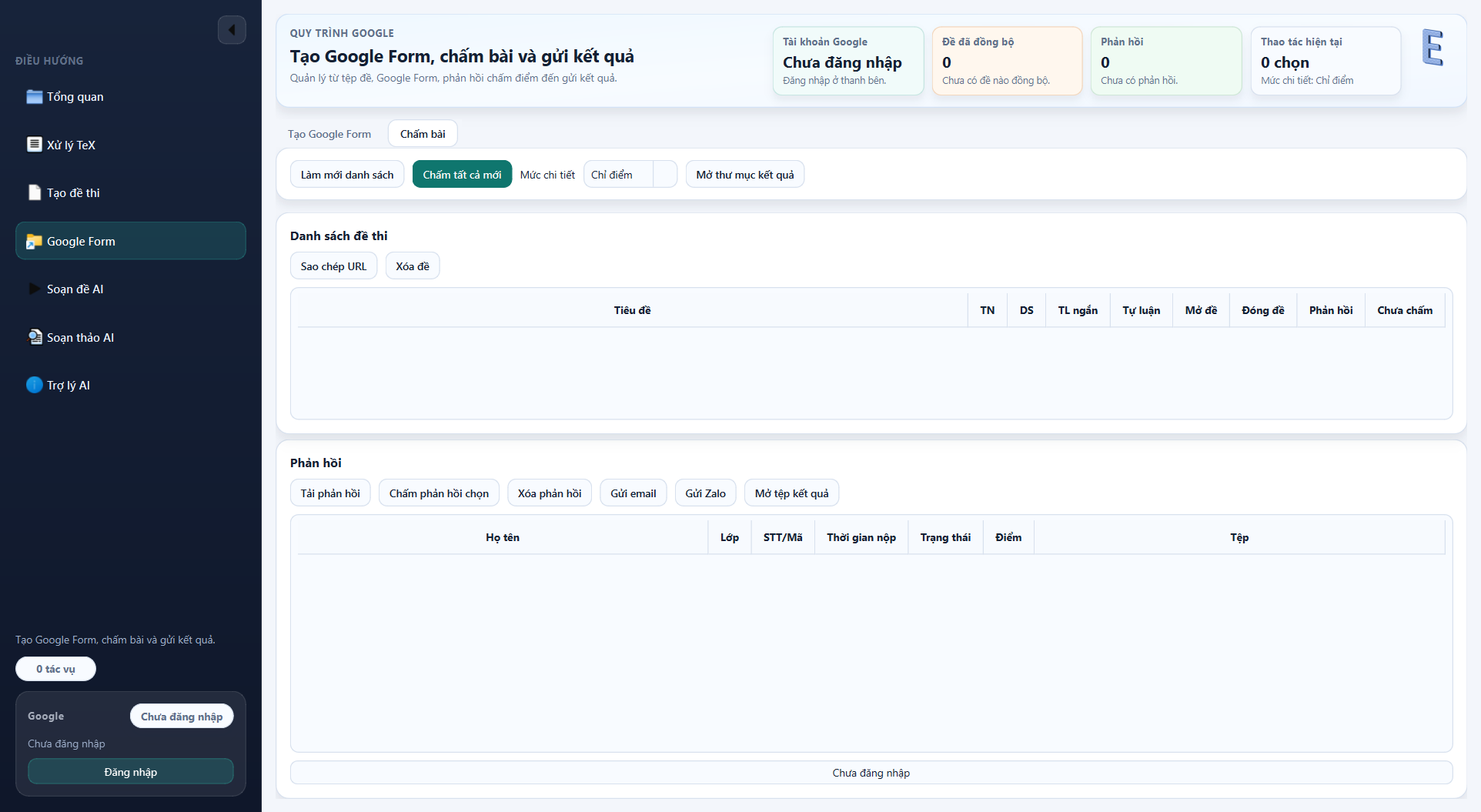Open the results folder with Mở thư mục kết quả
Viewport: 1481px width, 812px height.
744,175
